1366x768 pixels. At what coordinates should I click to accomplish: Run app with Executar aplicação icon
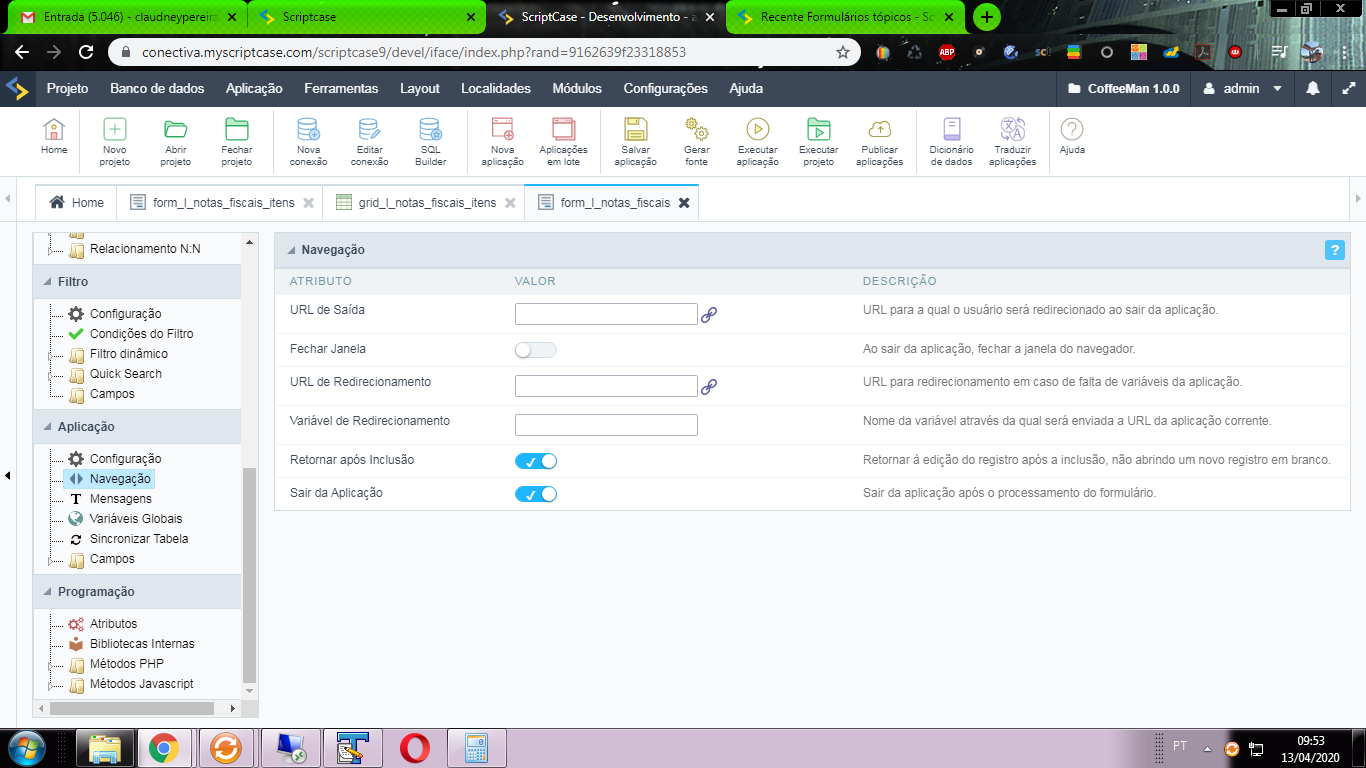coord(757,130)
